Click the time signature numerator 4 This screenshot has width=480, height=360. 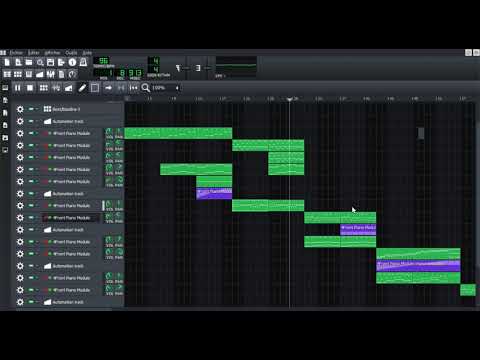[x=154, y=61]
